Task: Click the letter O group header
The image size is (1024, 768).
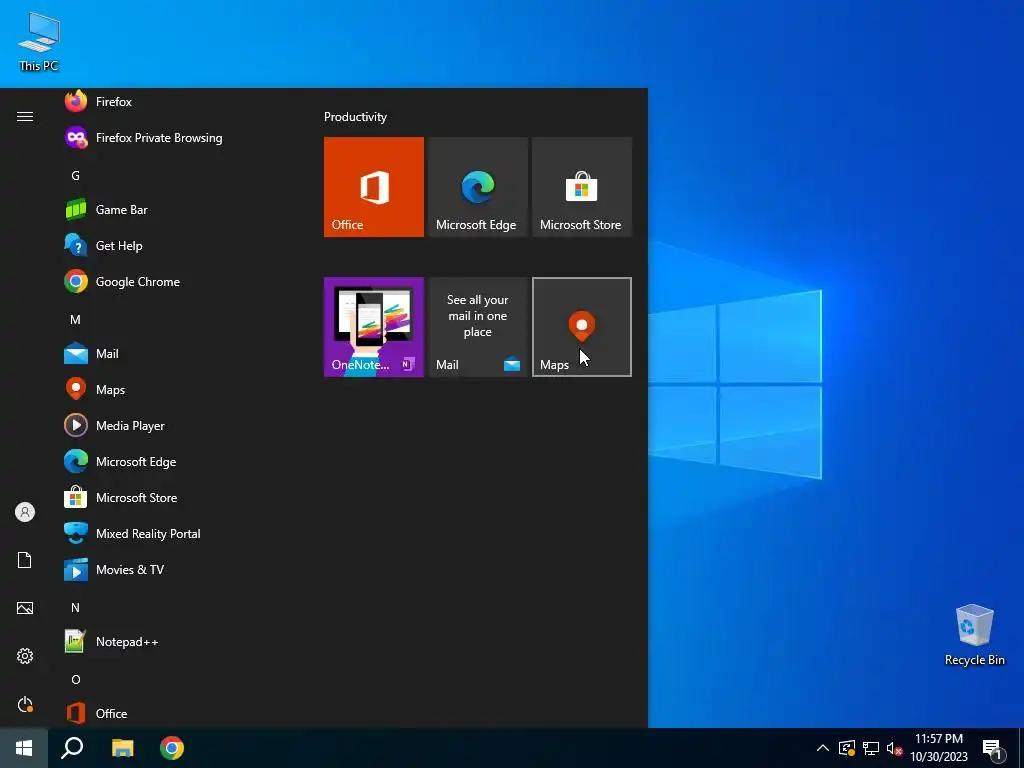Action: tap(75, 679)
